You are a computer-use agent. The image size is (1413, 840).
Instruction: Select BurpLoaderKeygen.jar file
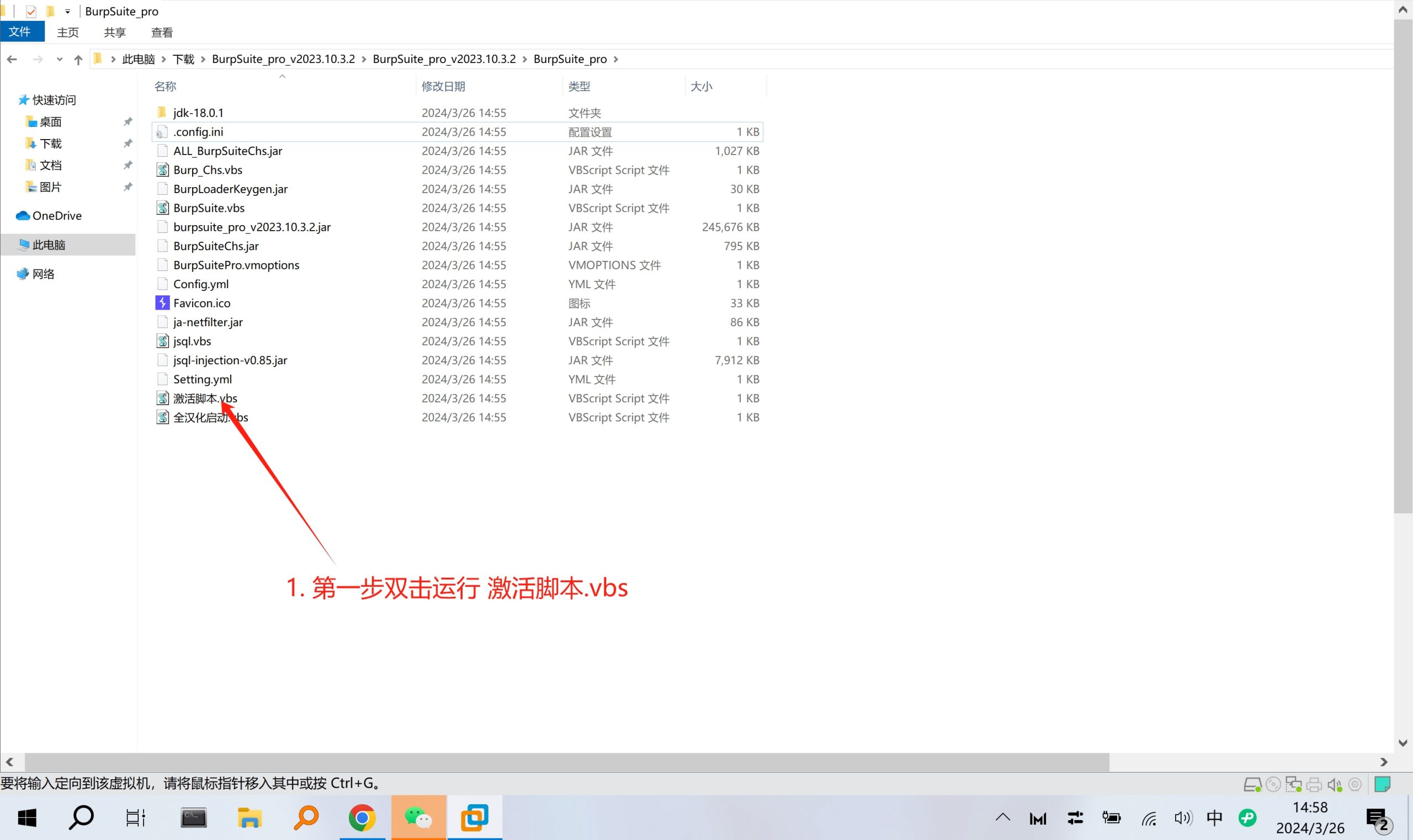pyautogui.click(x=230, y=189)
